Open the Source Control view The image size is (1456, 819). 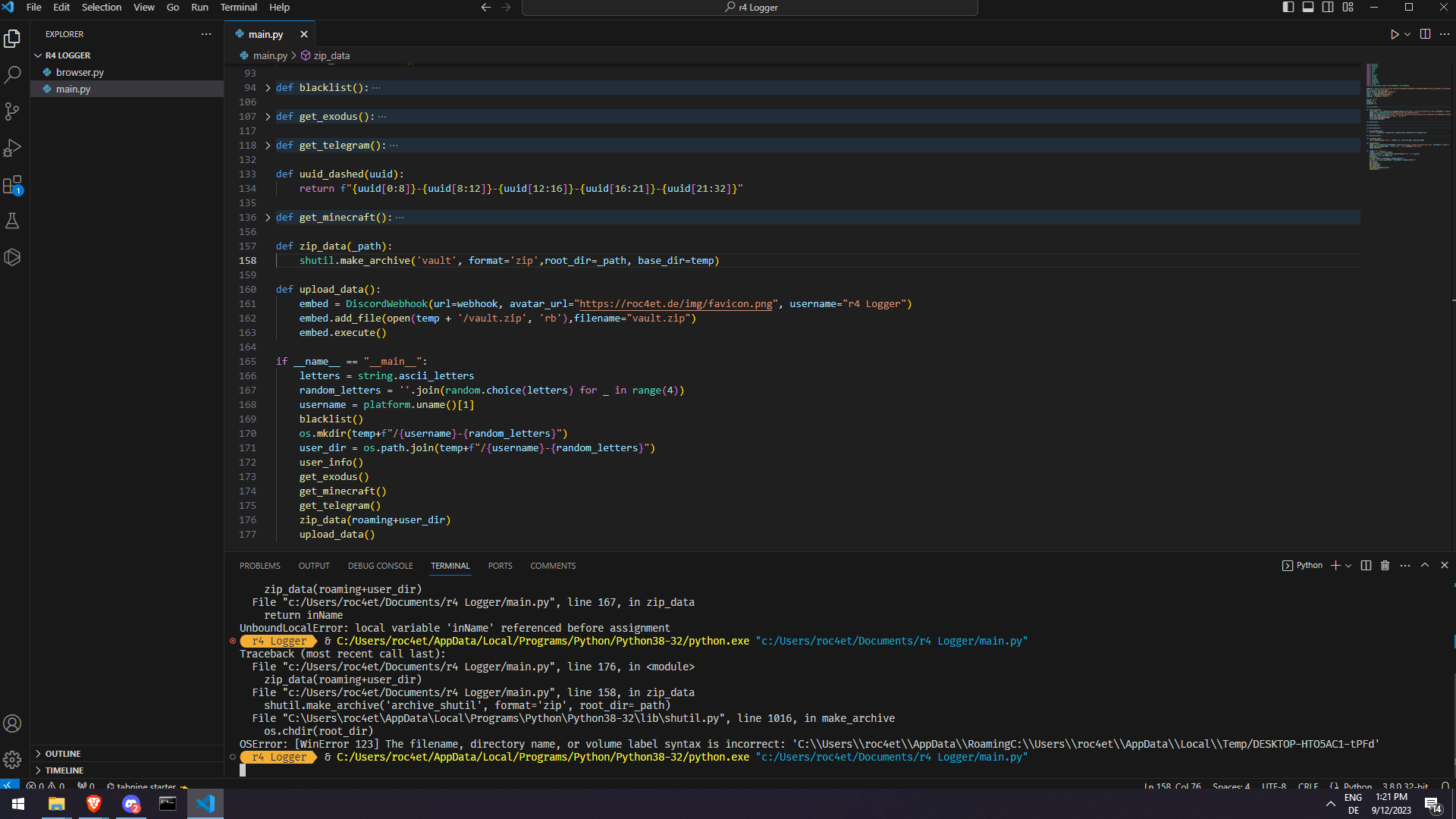(x=12, y=111)
